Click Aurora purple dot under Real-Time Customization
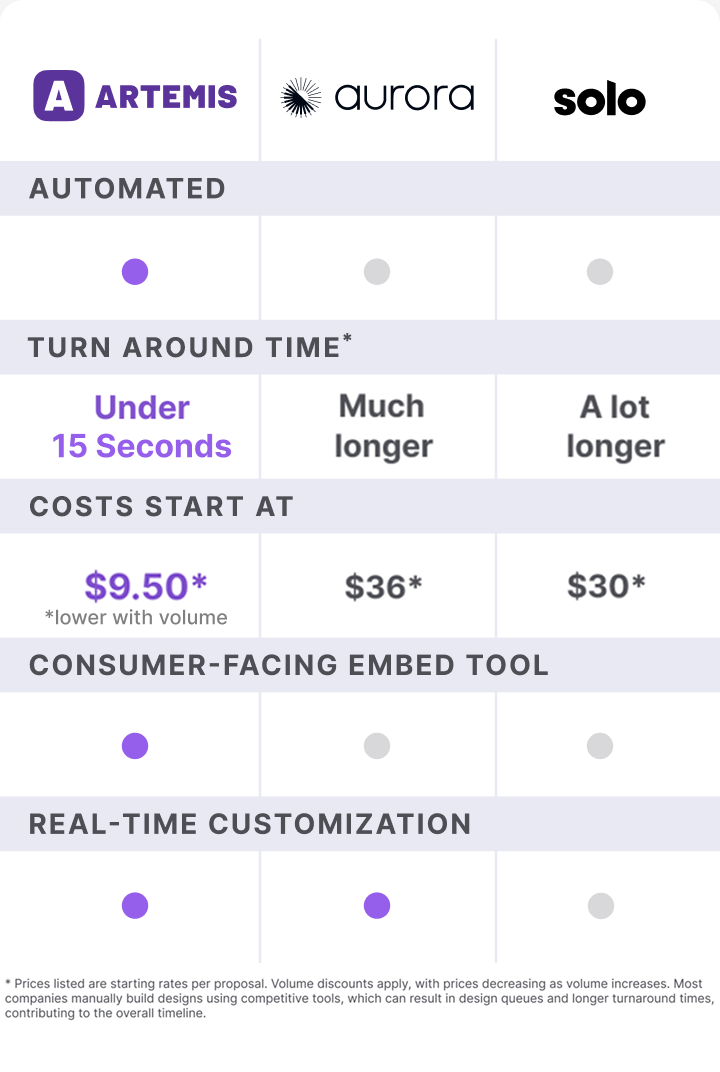Image resolution: width=720 pixels, height=1072 pixels. 377,906
